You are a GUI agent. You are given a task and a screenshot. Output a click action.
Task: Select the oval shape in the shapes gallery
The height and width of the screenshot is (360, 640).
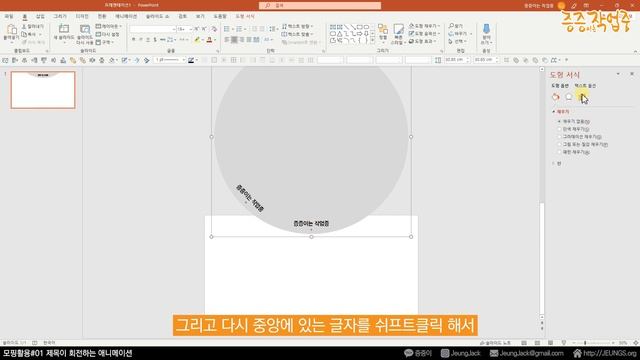click(333, 33)
